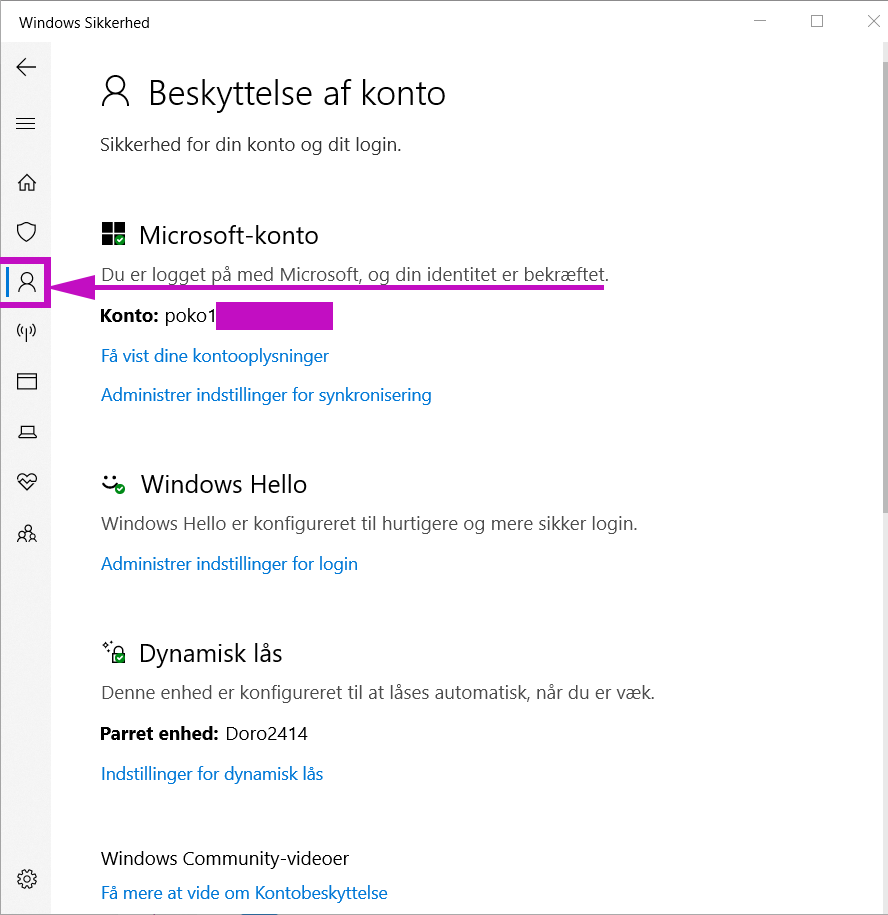Viewport: 888px width, 915px height.
Task: Click the Windows Hello smiley icon
Action: 114,484
